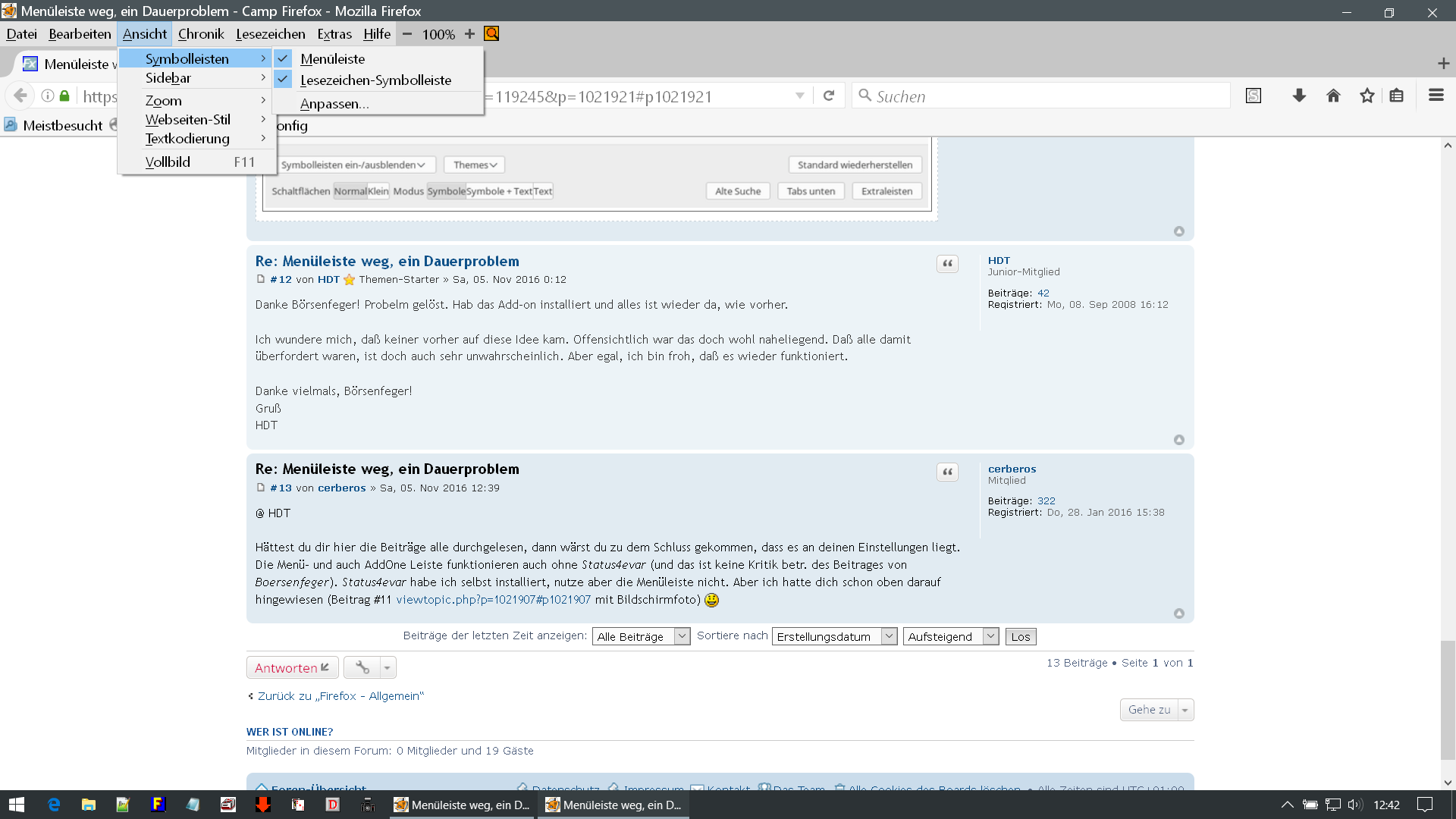1456x819 pixels.
Task: Toggle the Menüleiste checkmark entry
Action: point(332,58)
